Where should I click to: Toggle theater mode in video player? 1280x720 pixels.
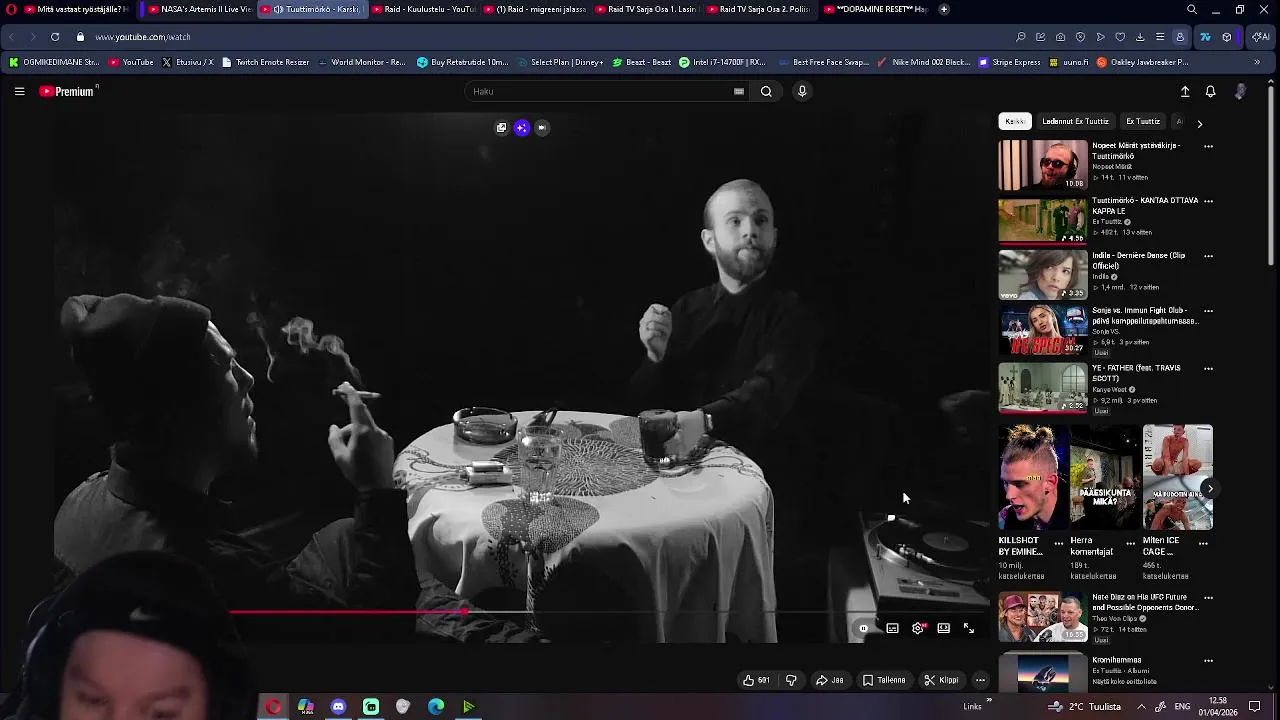(943, 628)
